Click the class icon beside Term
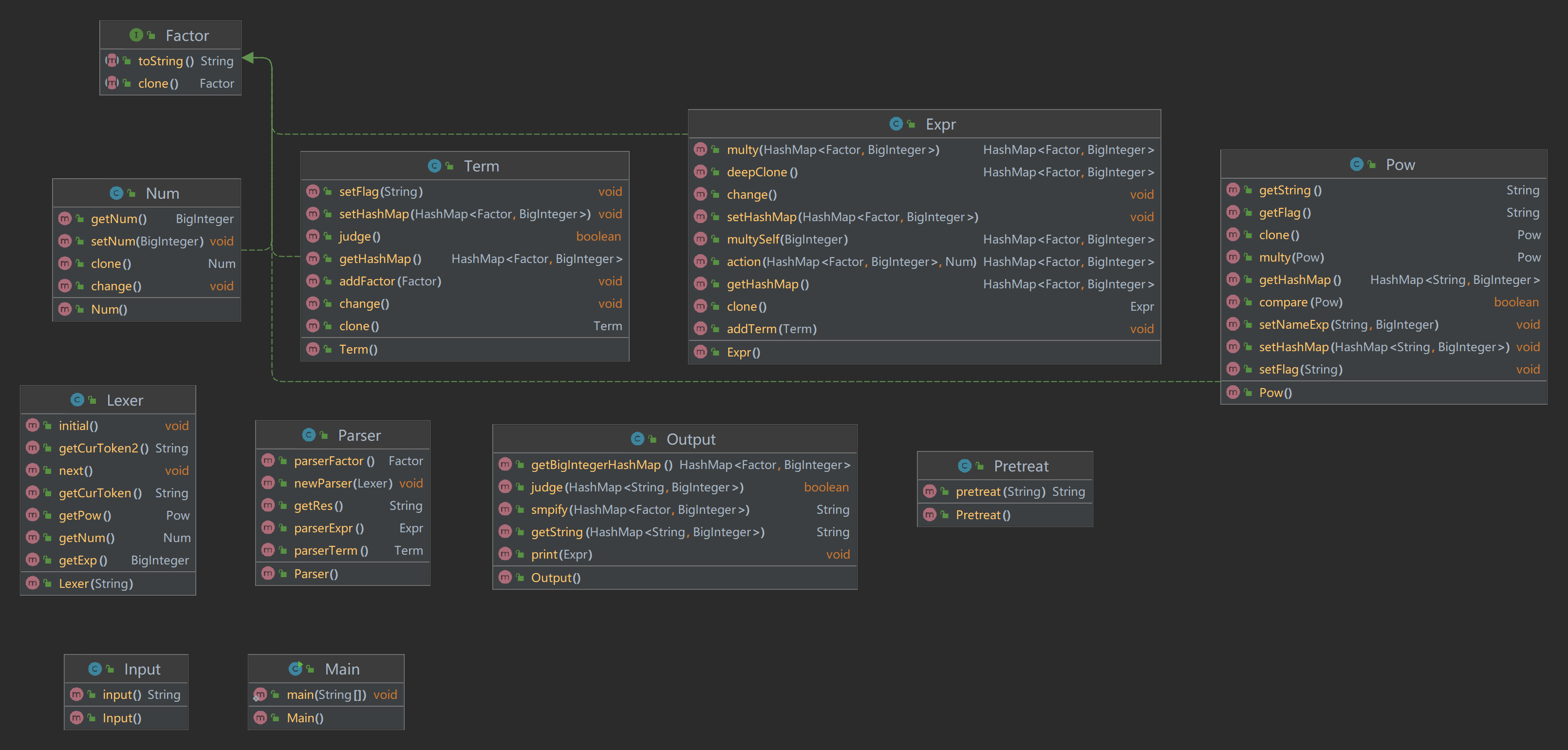 pos(434,166)
